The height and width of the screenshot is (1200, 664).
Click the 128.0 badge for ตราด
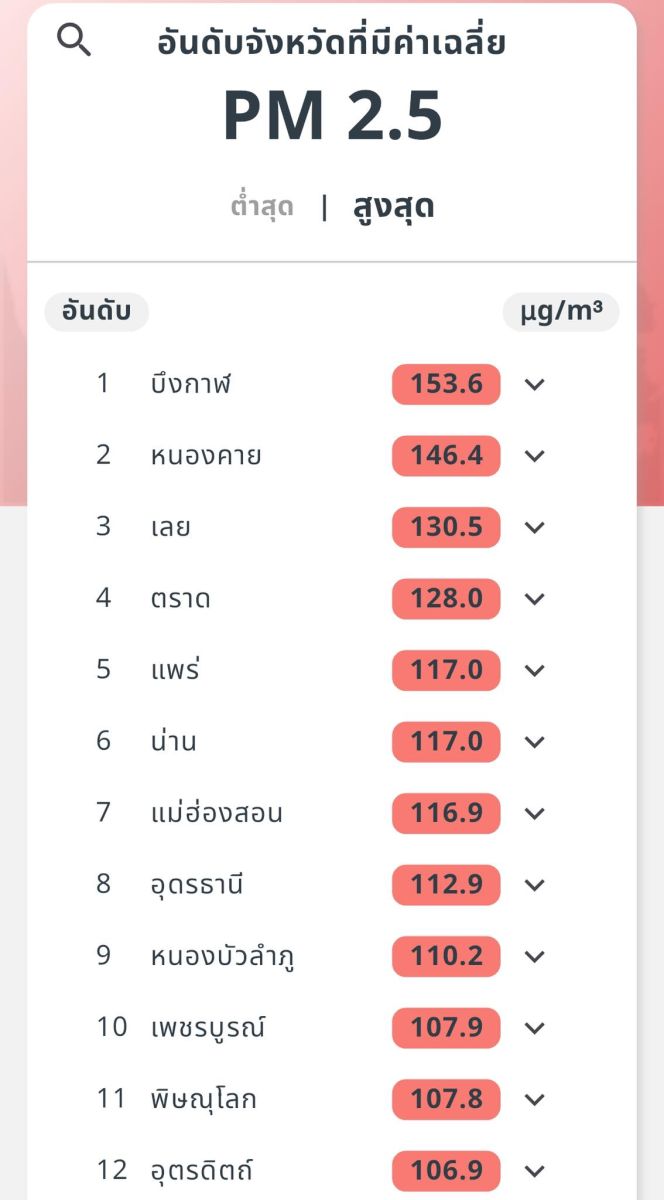(446, 599)
